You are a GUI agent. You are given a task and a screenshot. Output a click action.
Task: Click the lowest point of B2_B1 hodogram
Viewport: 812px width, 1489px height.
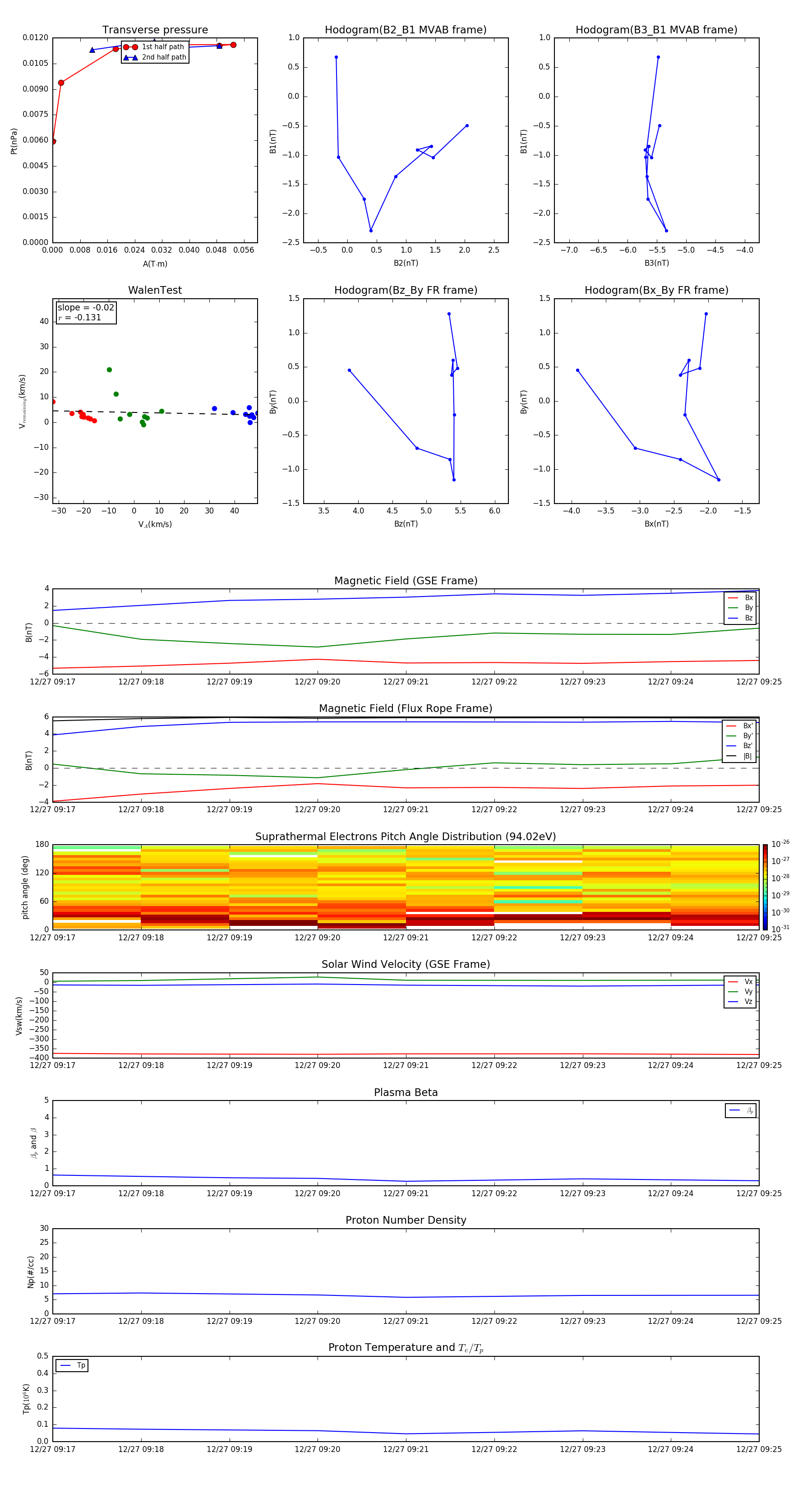pyautogui.click(x=371, y=231)
